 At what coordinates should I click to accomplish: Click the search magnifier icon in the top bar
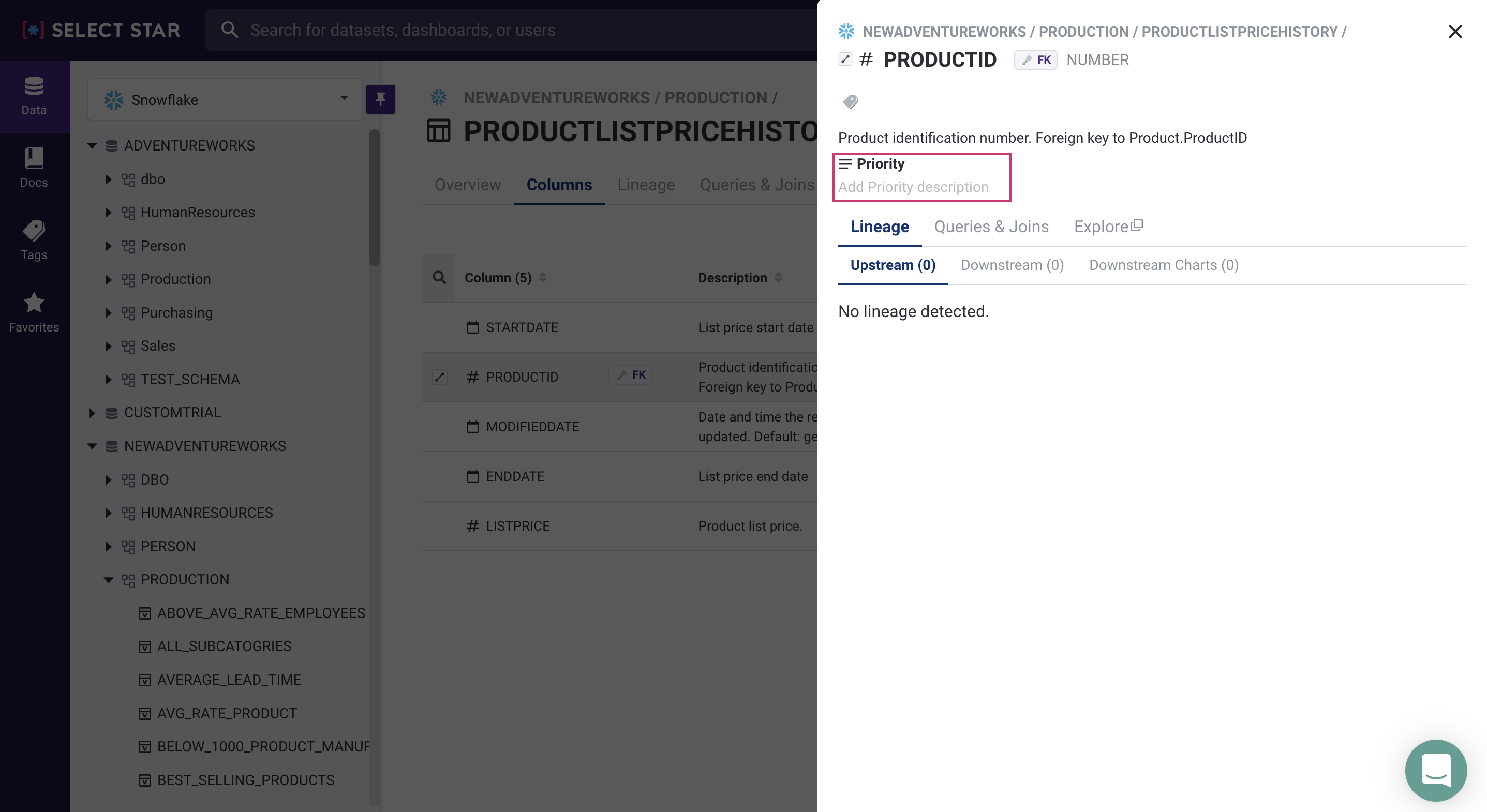(x=229, y=30)
